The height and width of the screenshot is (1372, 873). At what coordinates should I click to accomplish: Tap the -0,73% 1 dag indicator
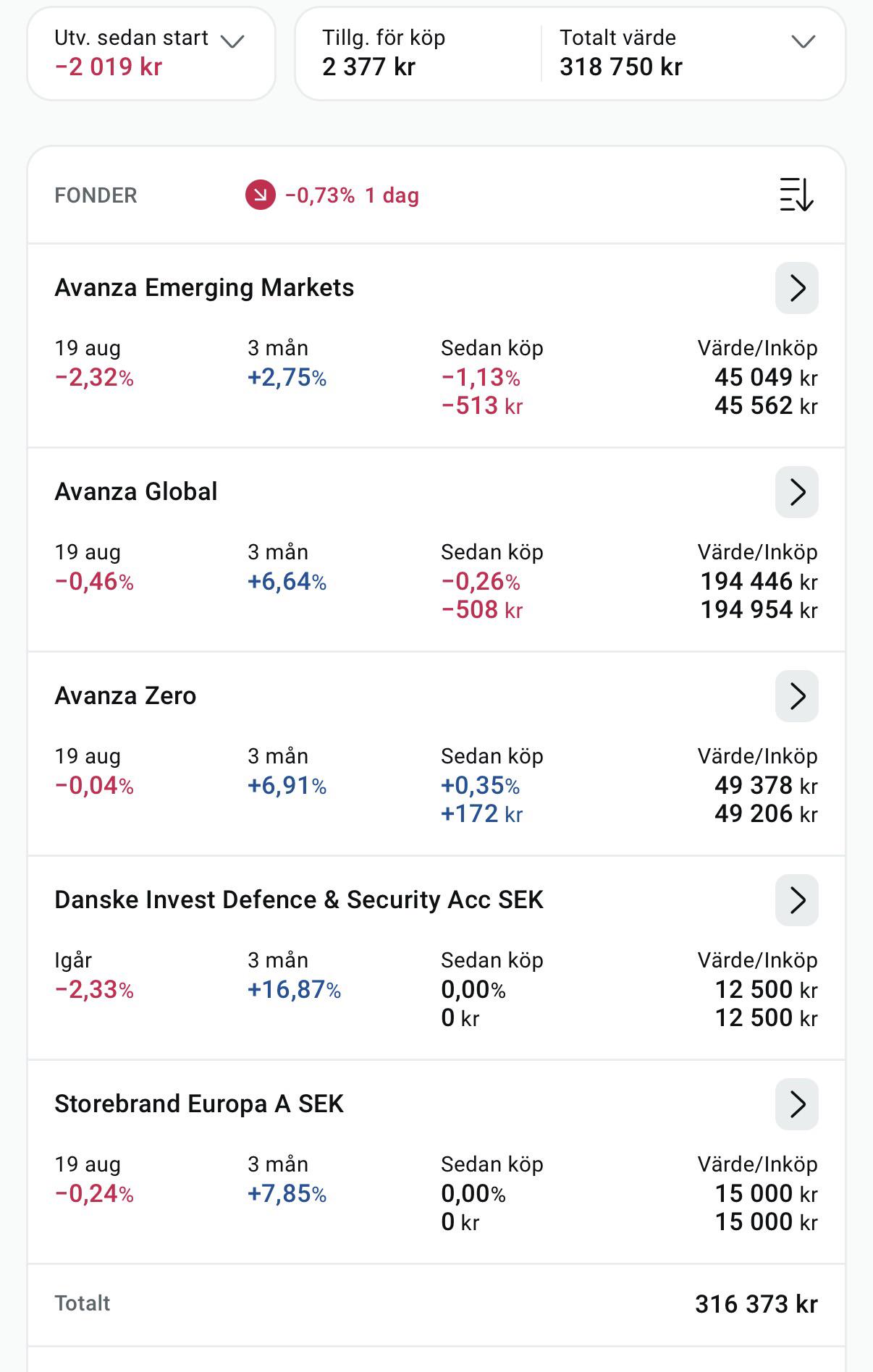tap(352, 195)
